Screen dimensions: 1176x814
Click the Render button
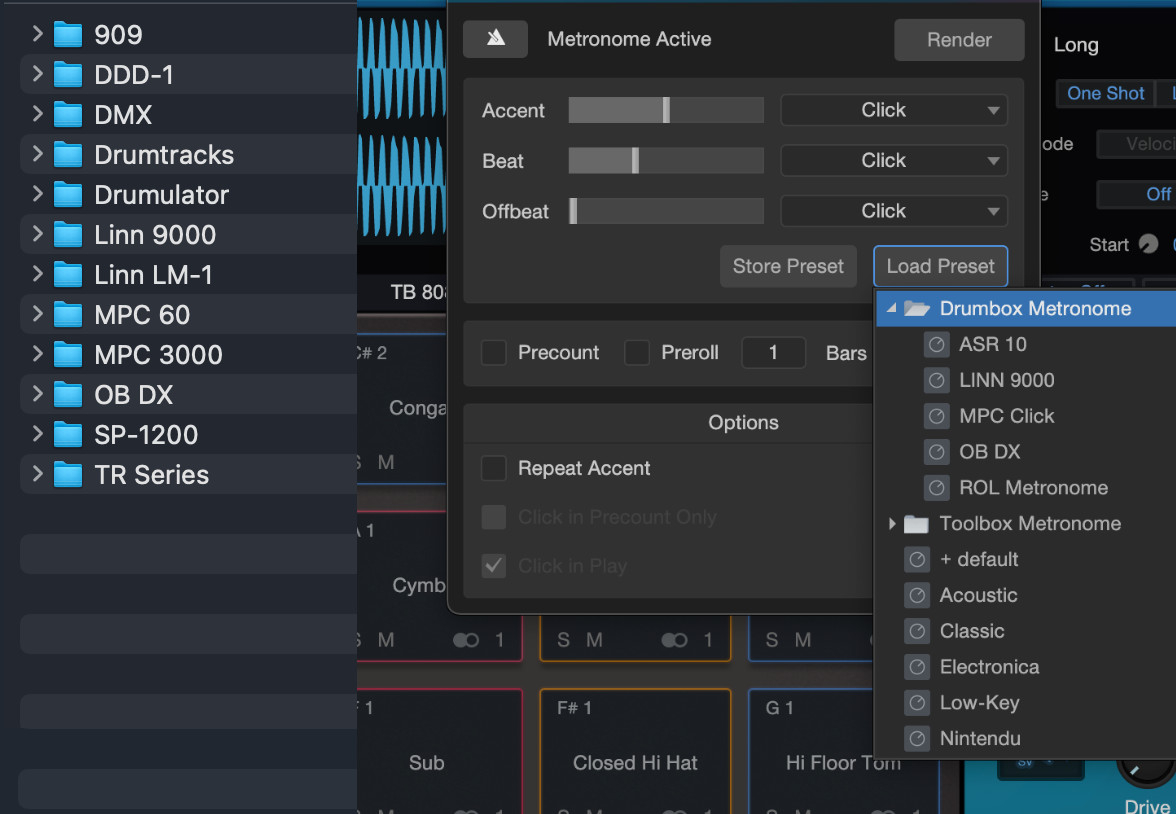pyautogui.click(x=959, y=40)
